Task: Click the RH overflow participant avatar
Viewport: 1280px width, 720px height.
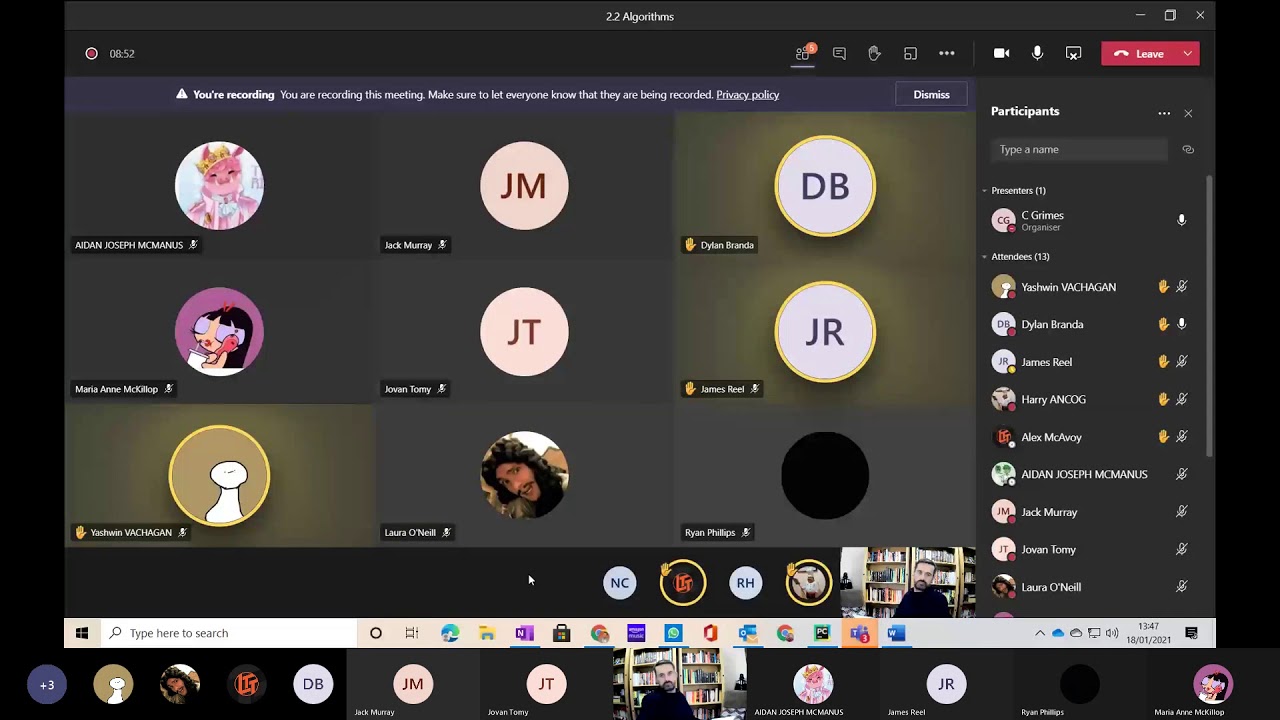Action: click(x=746, y=583)
